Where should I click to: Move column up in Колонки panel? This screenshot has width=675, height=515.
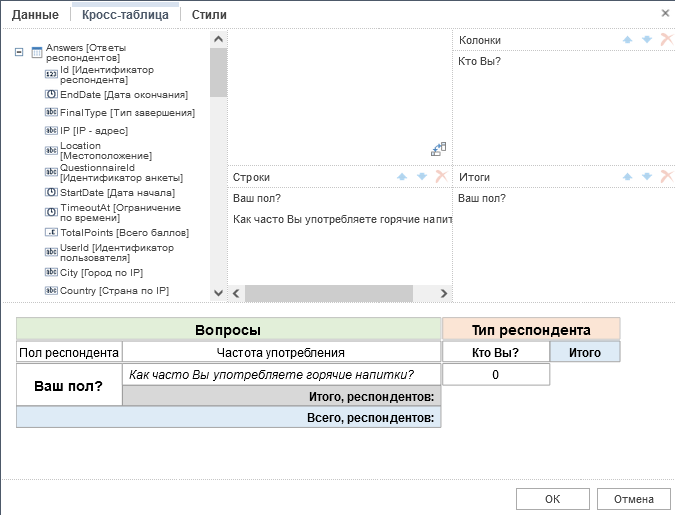(x=628, y=40)
